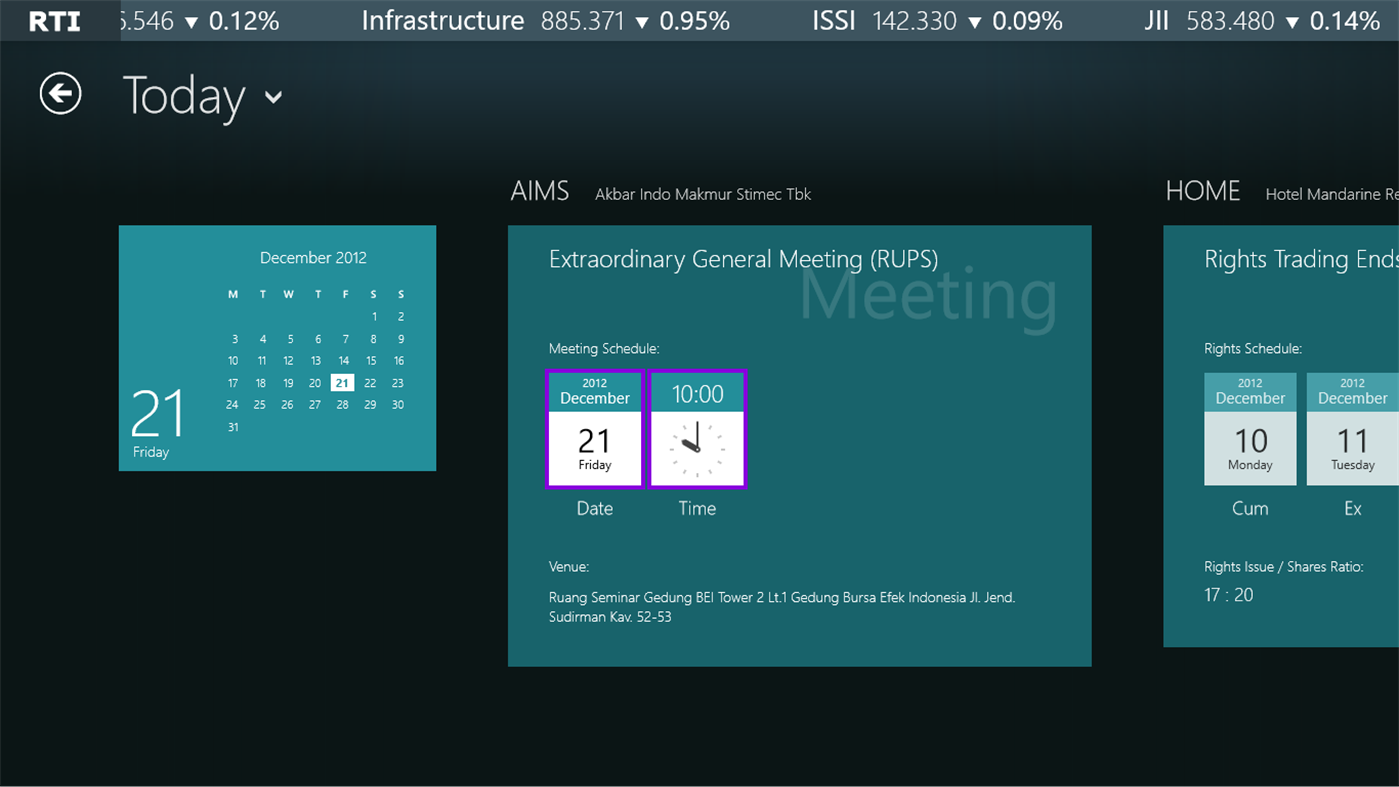Click the highlighted 21 cell in the calendar grid
The height and width of the screenshot is (787, 1399).
342,382
